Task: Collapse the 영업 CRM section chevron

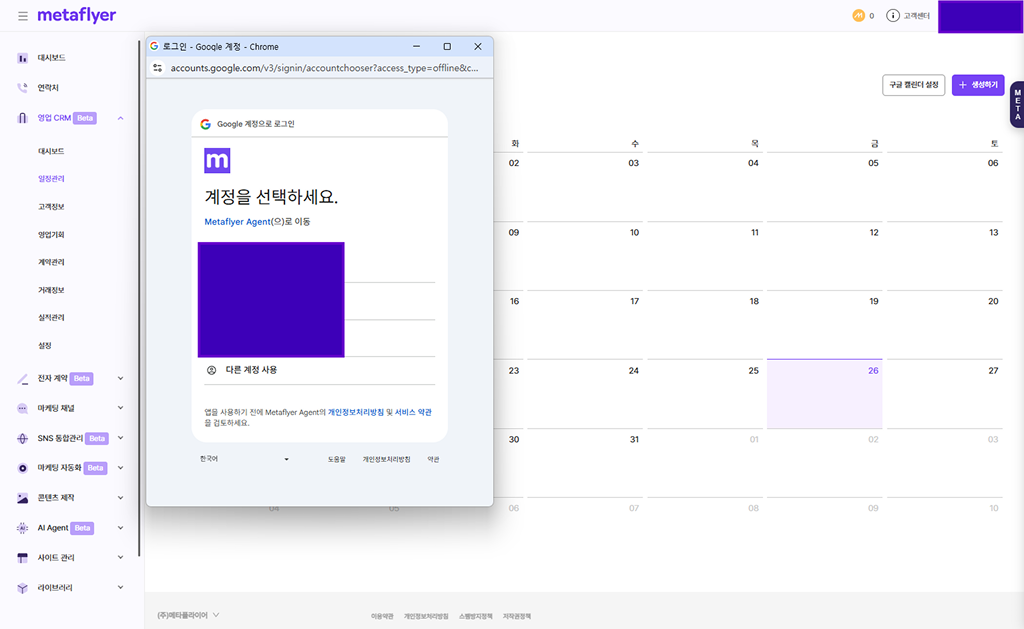Action: pyautogui.click(x=121, y=118)
